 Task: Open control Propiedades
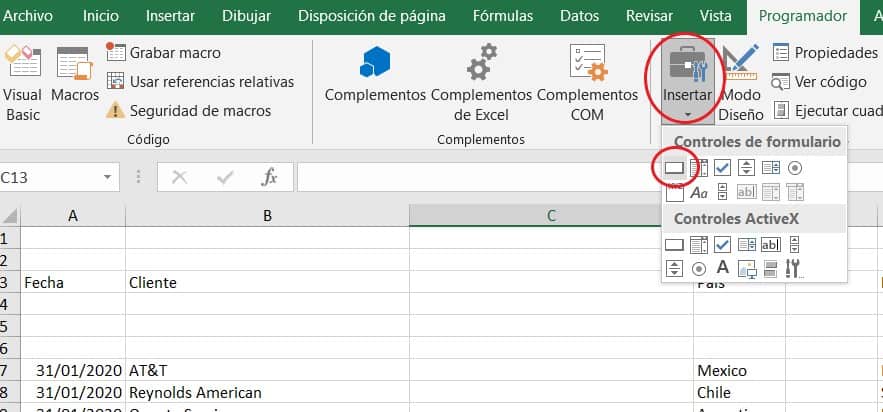point(826,53)
